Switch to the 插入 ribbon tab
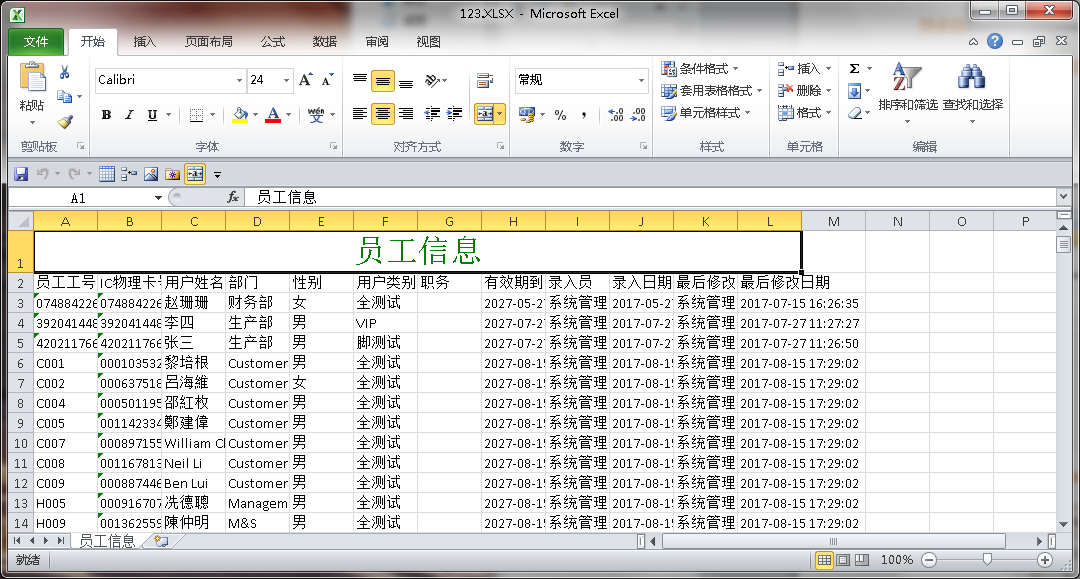 (145, 42)
